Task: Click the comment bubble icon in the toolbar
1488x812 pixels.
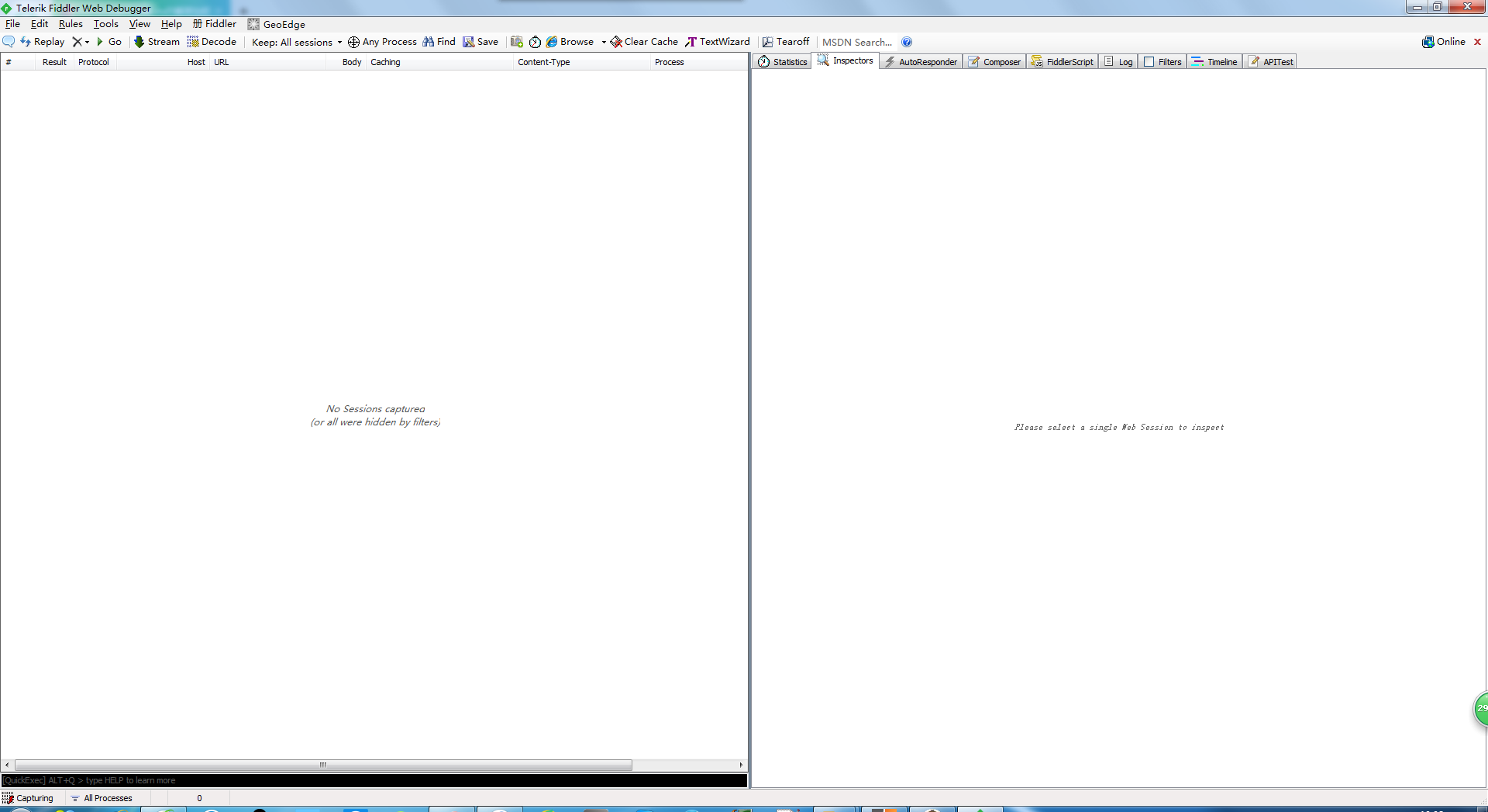Action: (9, 42)
